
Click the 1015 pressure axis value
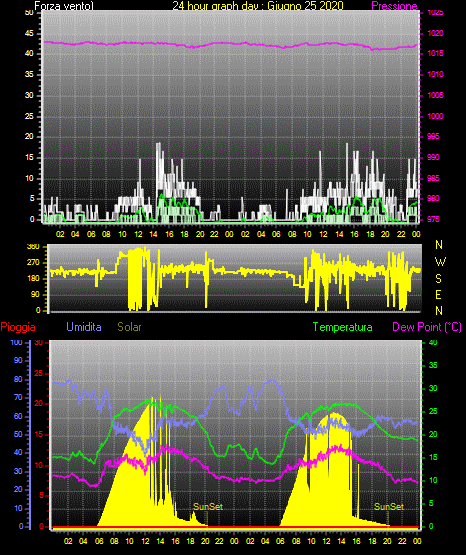pyautogui.click(x=435, y=53)
